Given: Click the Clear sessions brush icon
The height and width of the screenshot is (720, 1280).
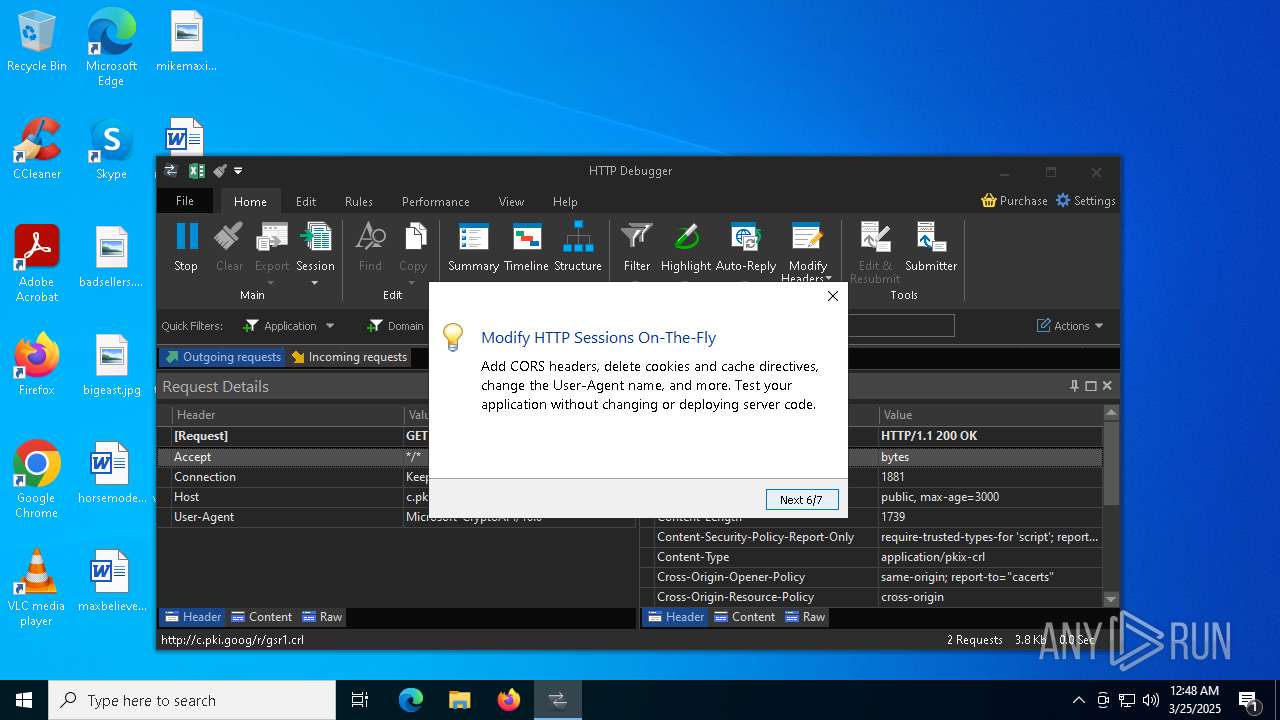Looking at the screenshot, I should coord(229,236).
